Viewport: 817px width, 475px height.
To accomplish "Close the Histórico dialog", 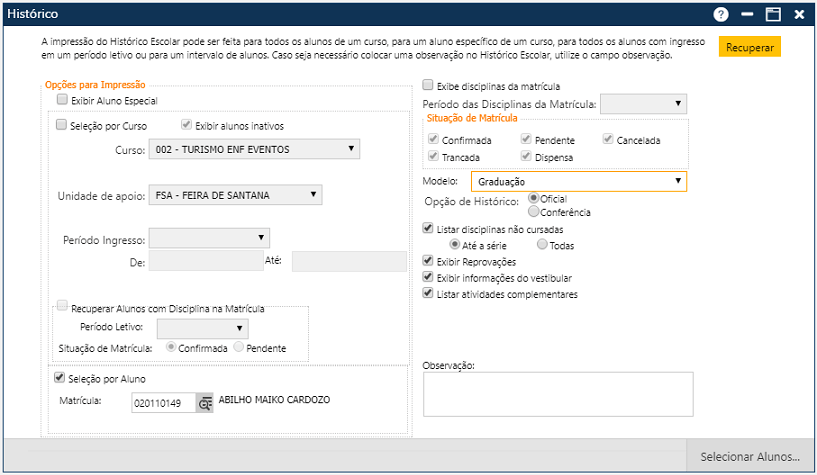I will (x=800, y=15).
